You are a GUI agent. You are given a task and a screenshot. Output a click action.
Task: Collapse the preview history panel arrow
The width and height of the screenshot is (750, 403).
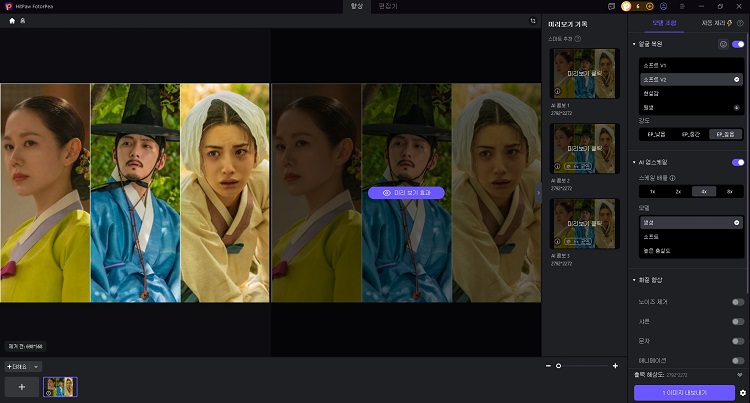pos(538,193)
